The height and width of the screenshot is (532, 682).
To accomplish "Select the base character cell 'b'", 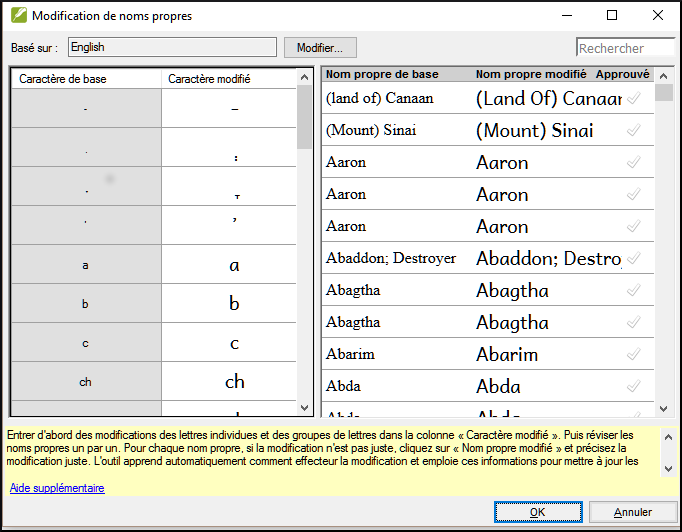I will [x=86, y=304].
